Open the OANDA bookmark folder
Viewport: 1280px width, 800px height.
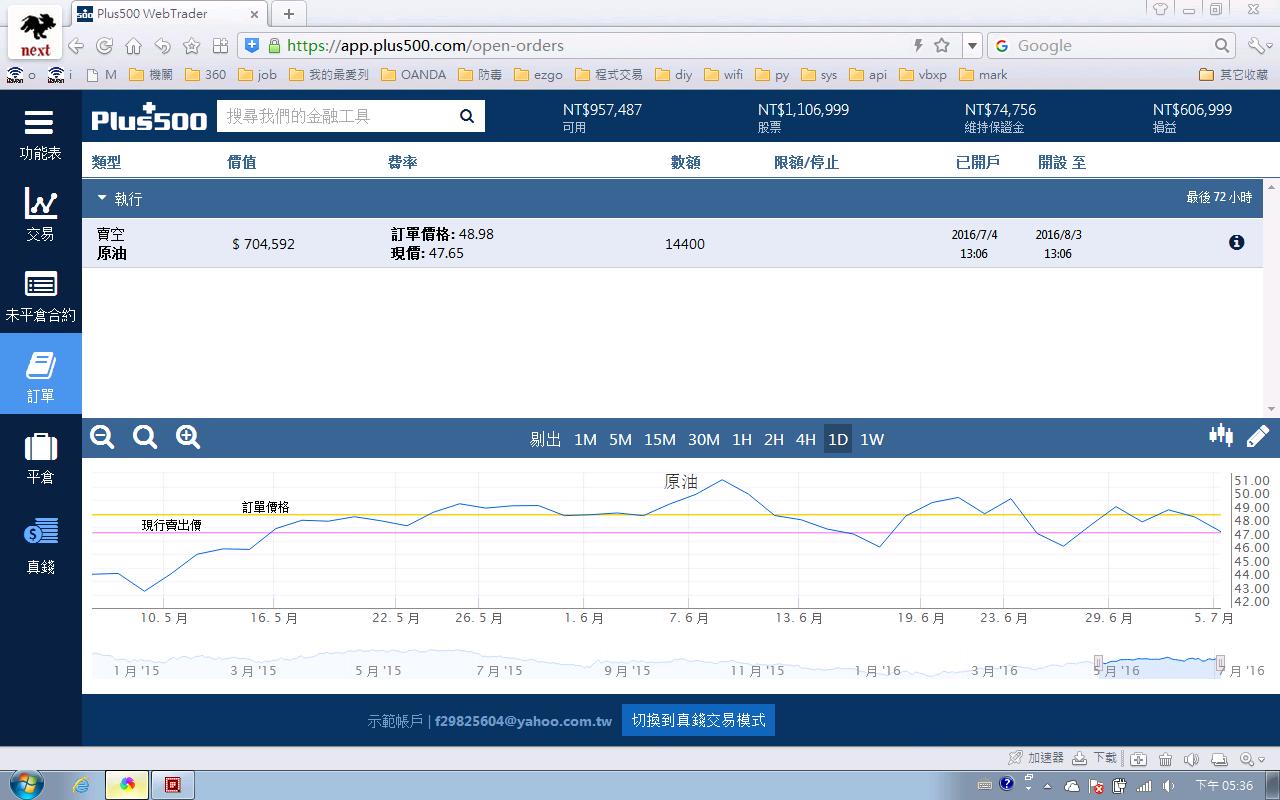413,74
